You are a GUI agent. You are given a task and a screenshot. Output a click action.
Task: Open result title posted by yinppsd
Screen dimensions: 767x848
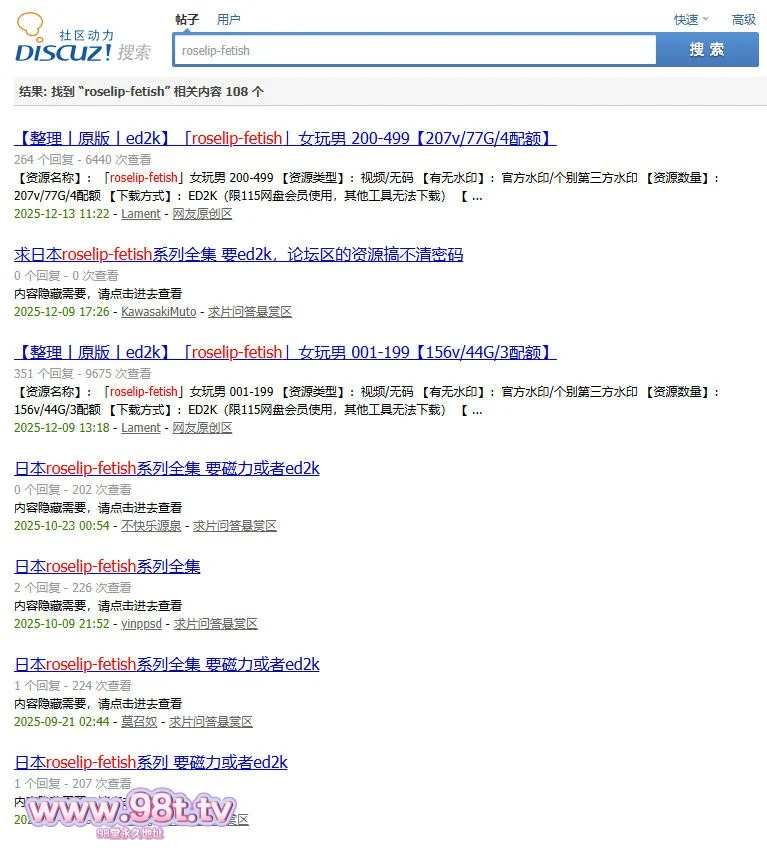(107, 566)
